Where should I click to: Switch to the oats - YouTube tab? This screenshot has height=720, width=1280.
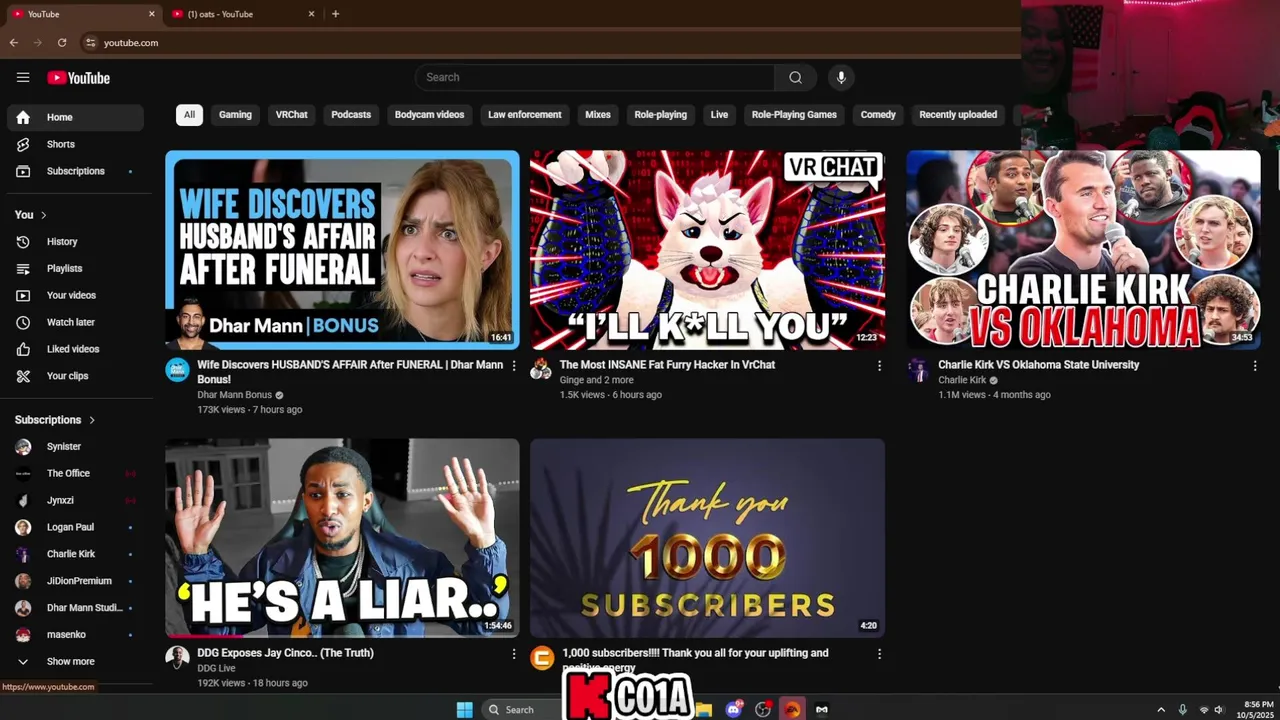pyautogui.click(x=240, y=14)
